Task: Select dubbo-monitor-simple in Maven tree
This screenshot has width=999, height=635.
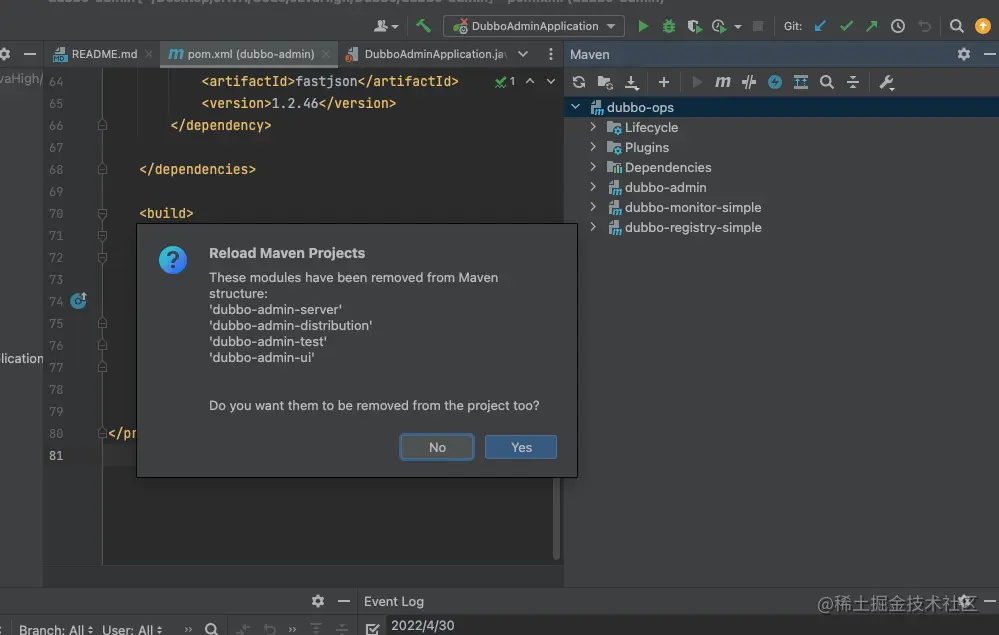Action: (693, 208)
